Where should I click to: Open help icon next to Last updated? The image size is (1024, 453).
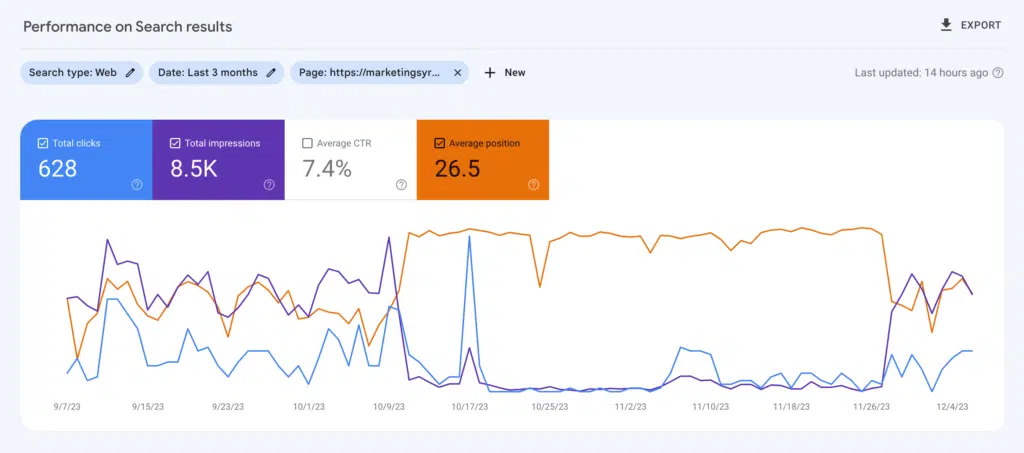point(997,73)
